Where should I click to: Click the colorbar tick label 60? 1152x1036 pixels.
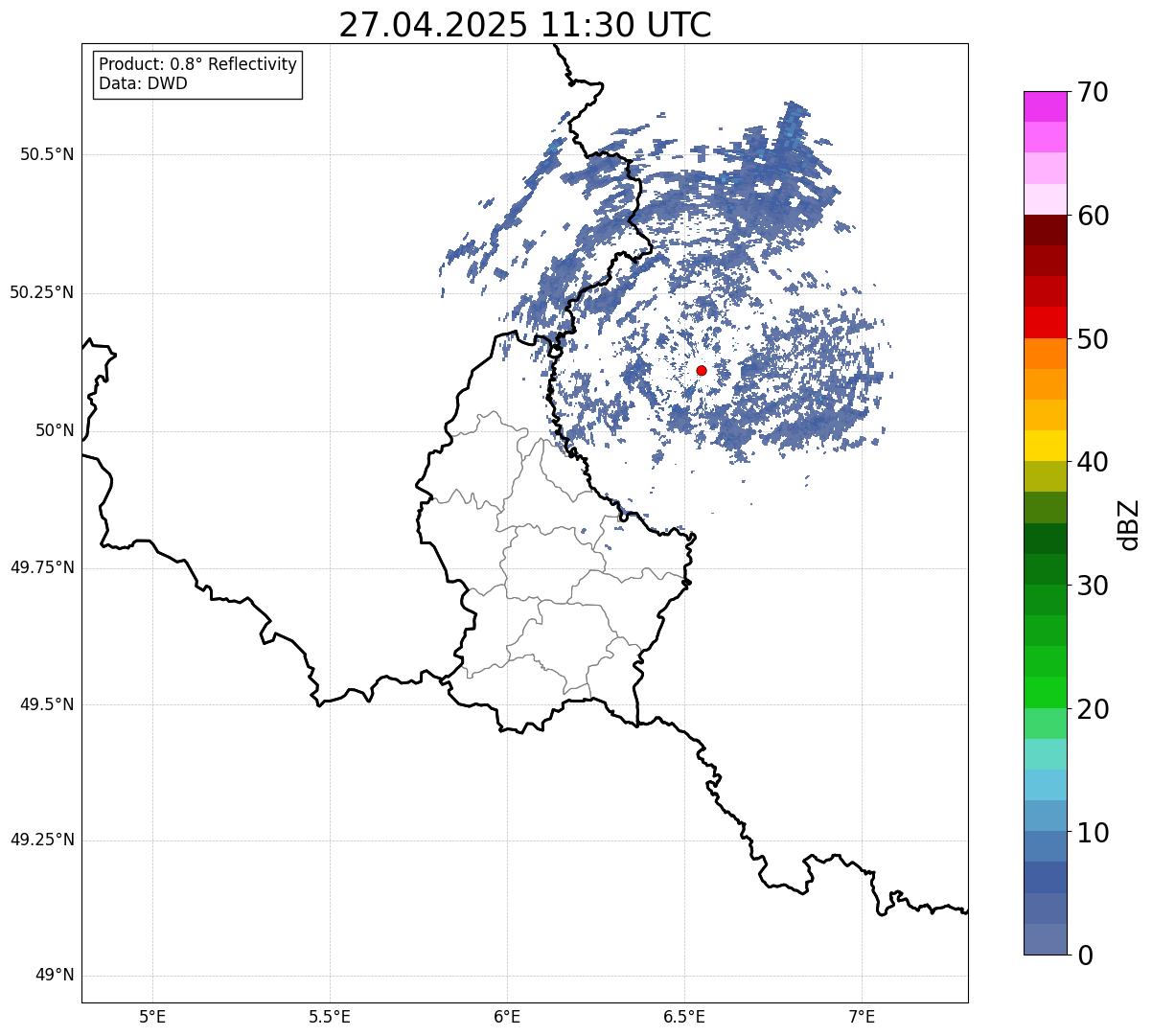[1093, 216]
